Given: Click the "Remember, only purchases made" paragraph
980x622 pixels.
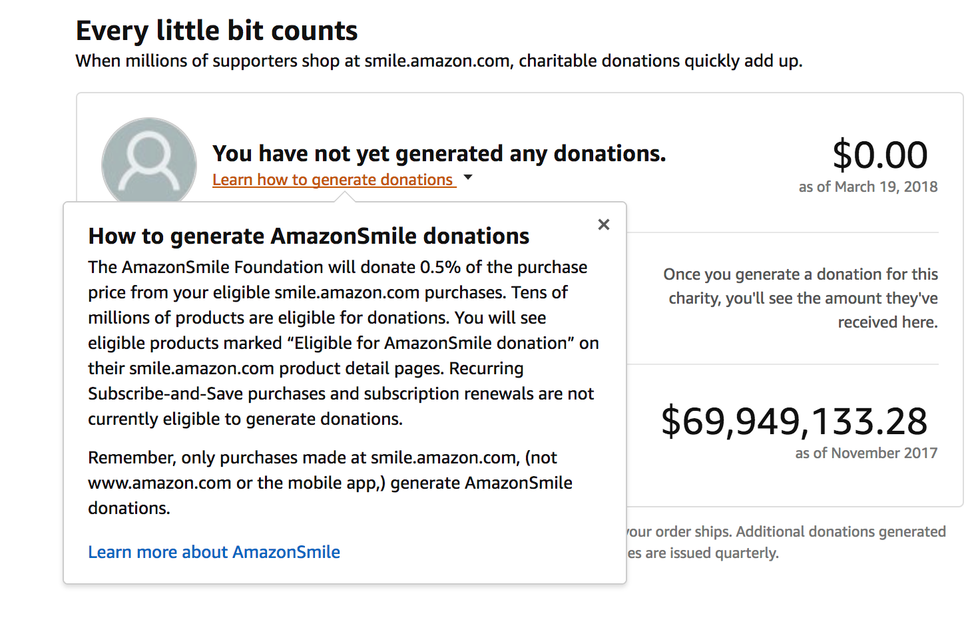Looking at the screenshot, I should pyautogui.click(x=330, y=483).
